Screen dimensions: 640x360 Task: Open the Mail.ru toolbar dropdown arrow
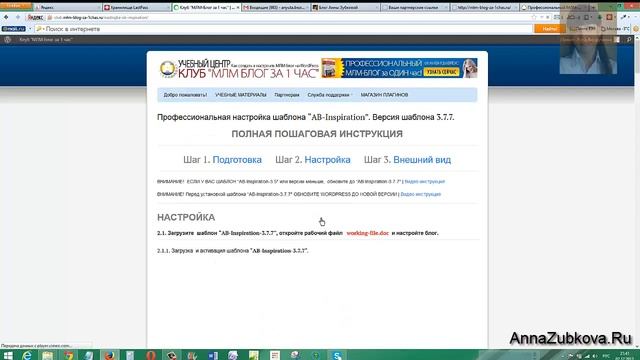click(30, 29)
